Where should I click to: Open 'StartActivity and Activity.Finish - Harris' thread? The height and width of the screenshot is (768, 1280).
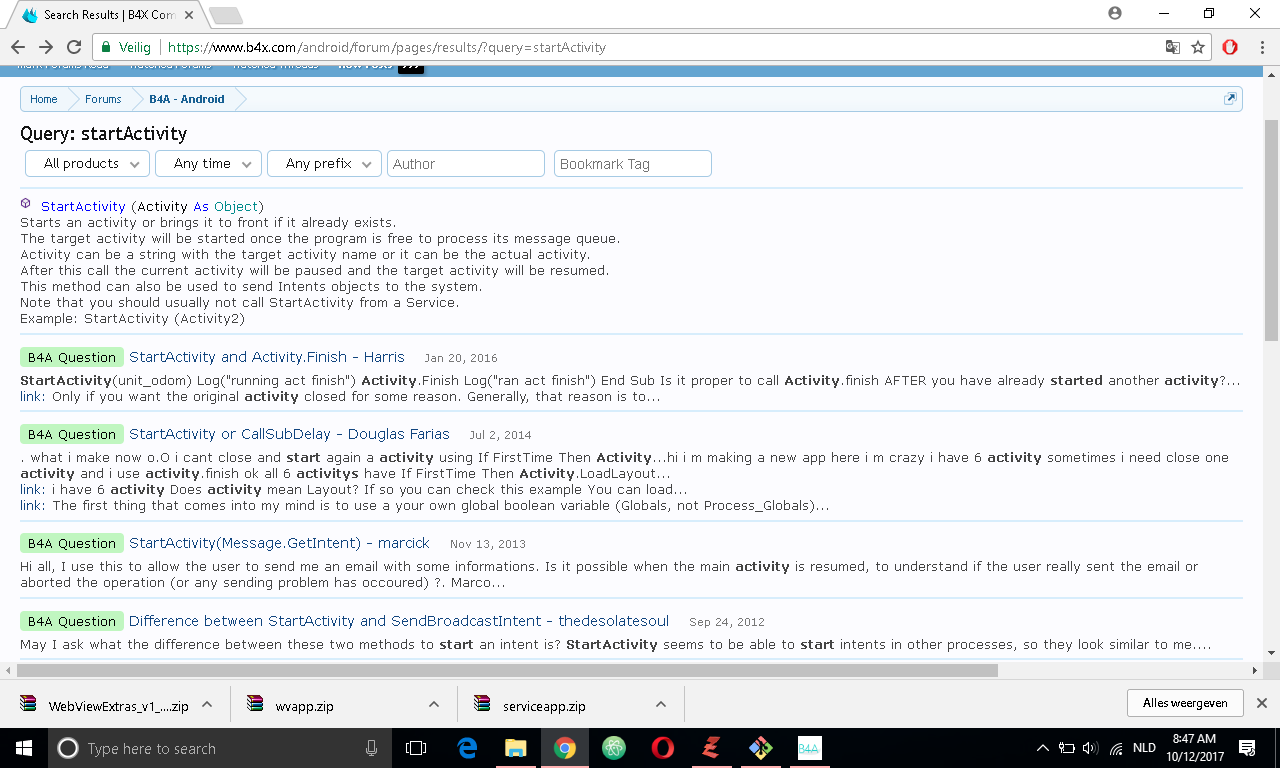267,357
